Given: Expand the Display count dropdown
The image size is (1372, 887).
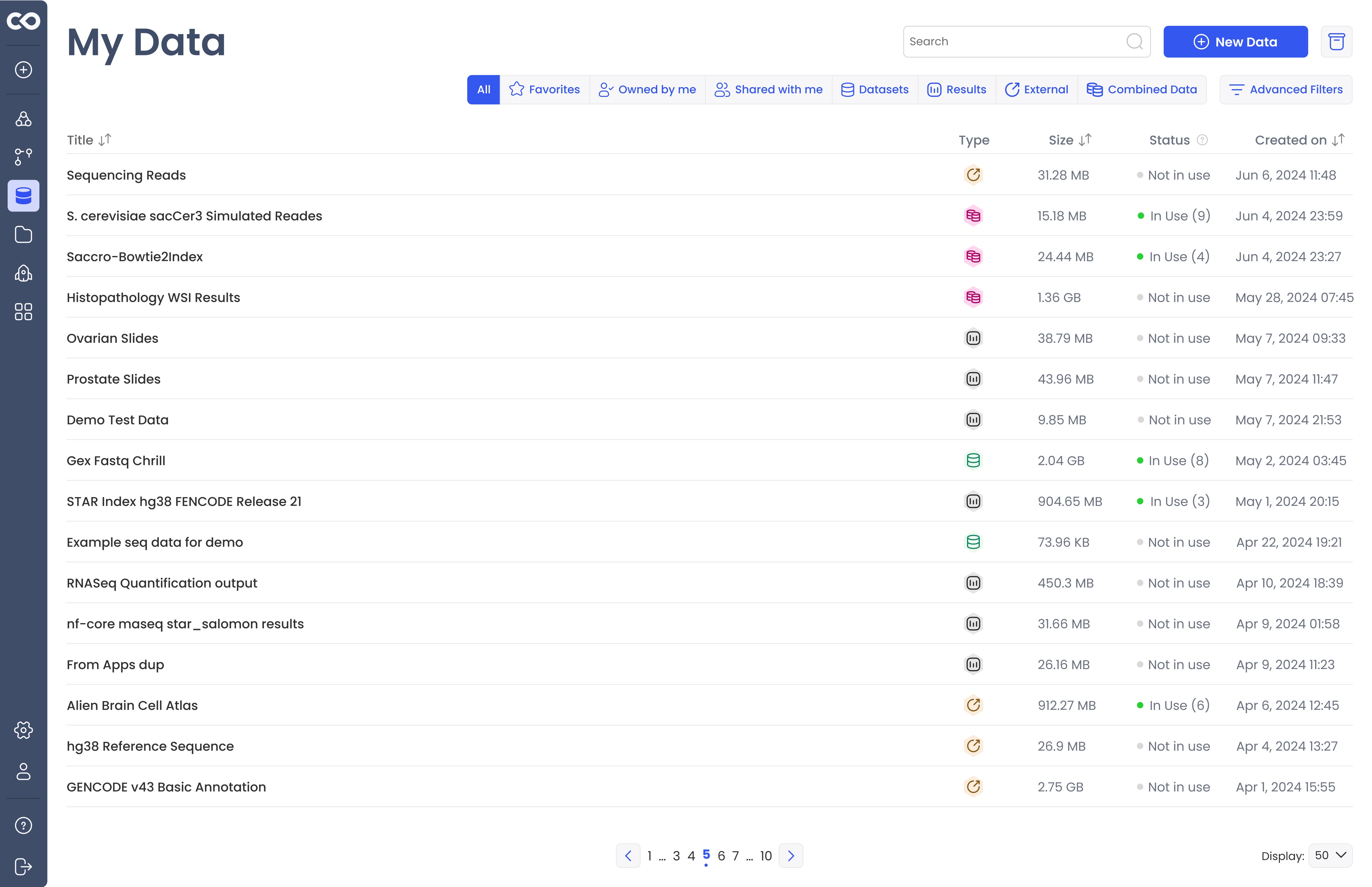Looking at the screenshot, I should (x=1330, y=855).
